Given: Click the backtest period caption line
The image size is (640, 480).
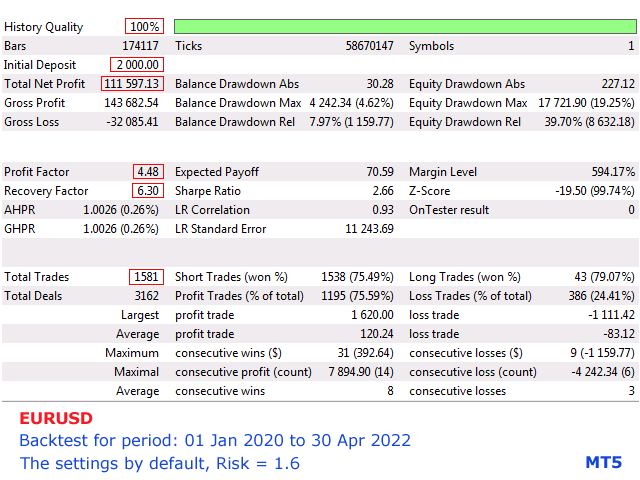Looking at the screenshot, I should click(x=215, y=440).
